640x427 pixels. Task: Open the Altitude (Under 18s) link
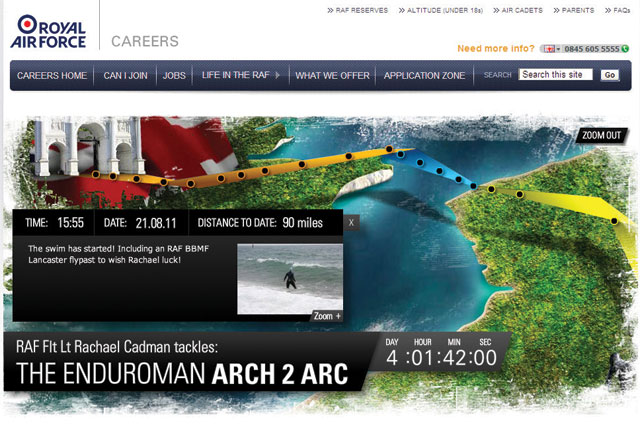tap(441, 10)
